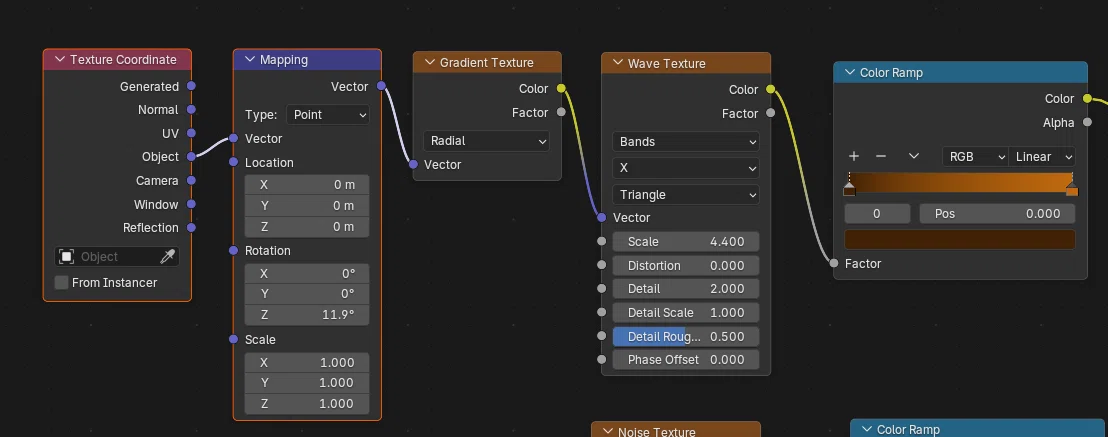Screen dimensions: 1108x437
Task: Click the Rotation X field 0°
Action: [307, 274]
